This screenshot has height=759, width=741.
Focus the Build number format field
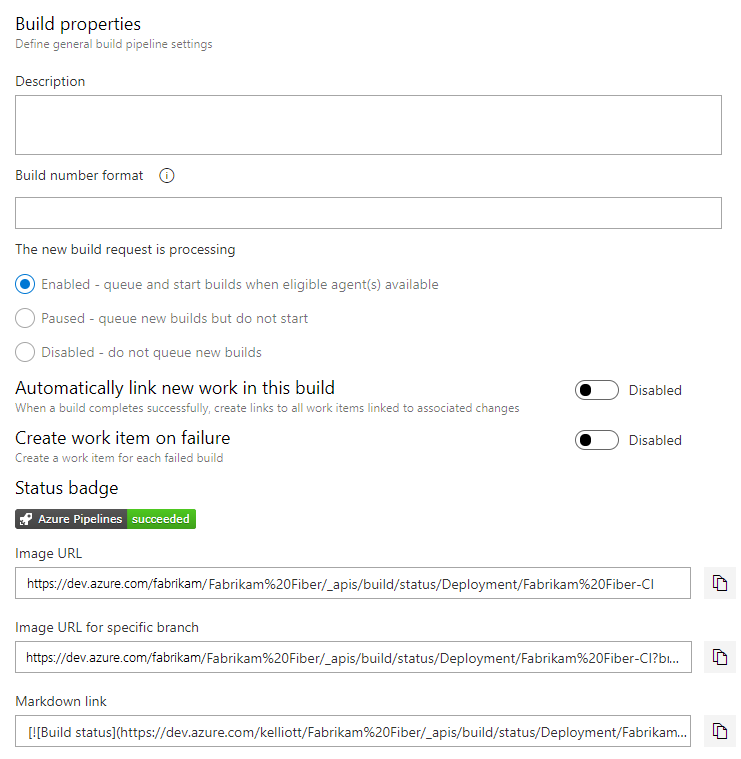(x=368, y=213)
